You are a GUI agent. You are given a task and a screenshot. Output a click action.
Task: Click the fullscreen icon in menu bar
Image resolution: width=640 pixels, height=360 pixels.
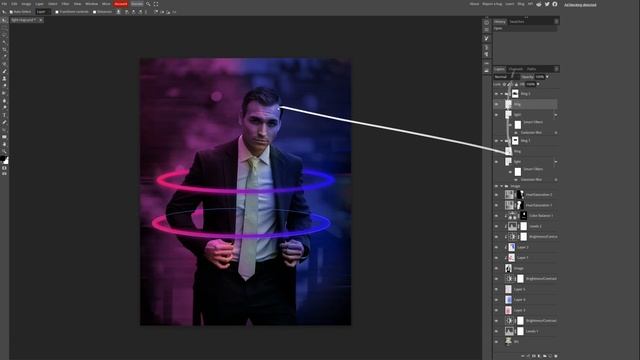coord(156,4)
